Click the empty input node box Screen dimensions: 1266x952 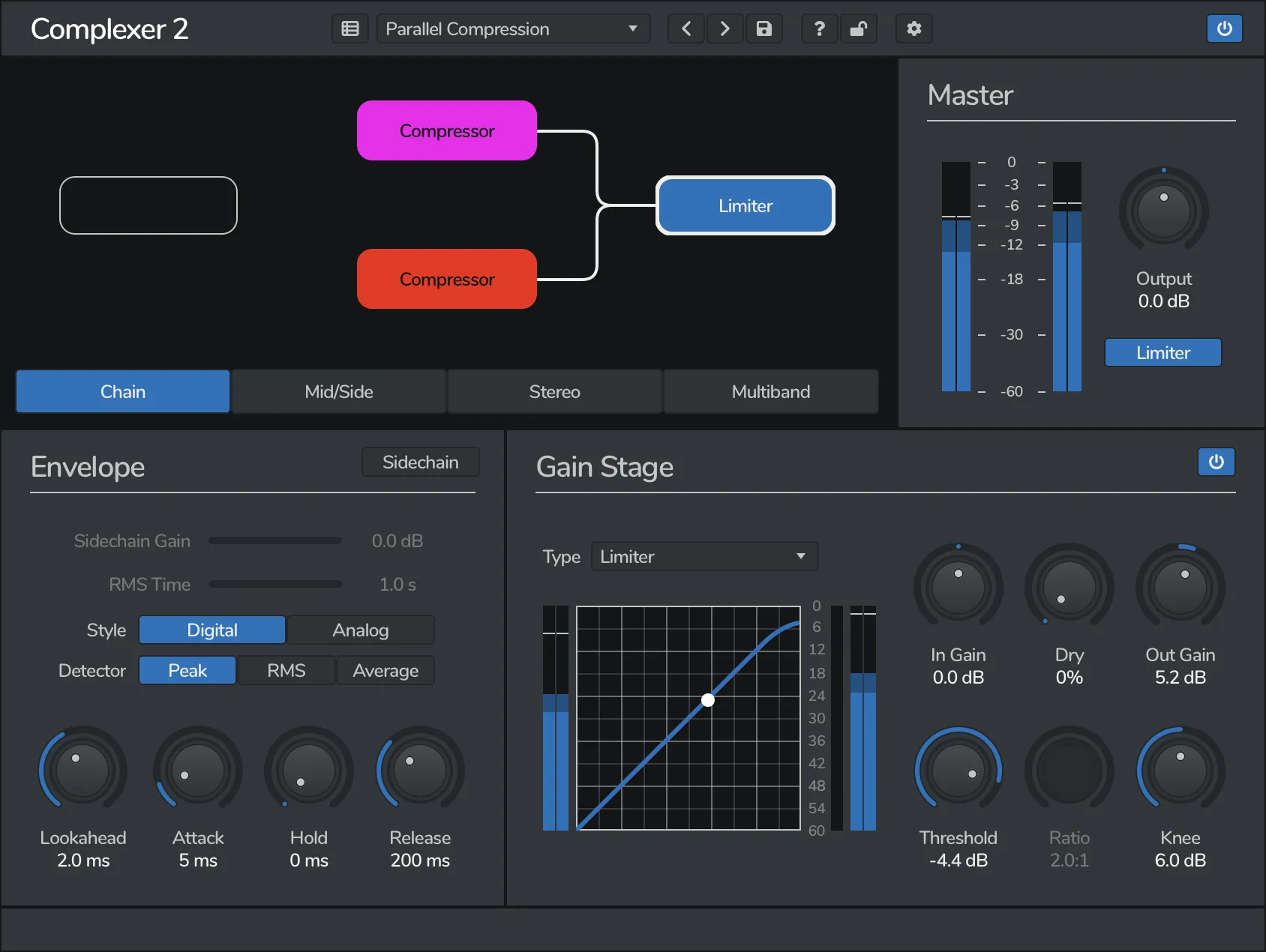148,205
